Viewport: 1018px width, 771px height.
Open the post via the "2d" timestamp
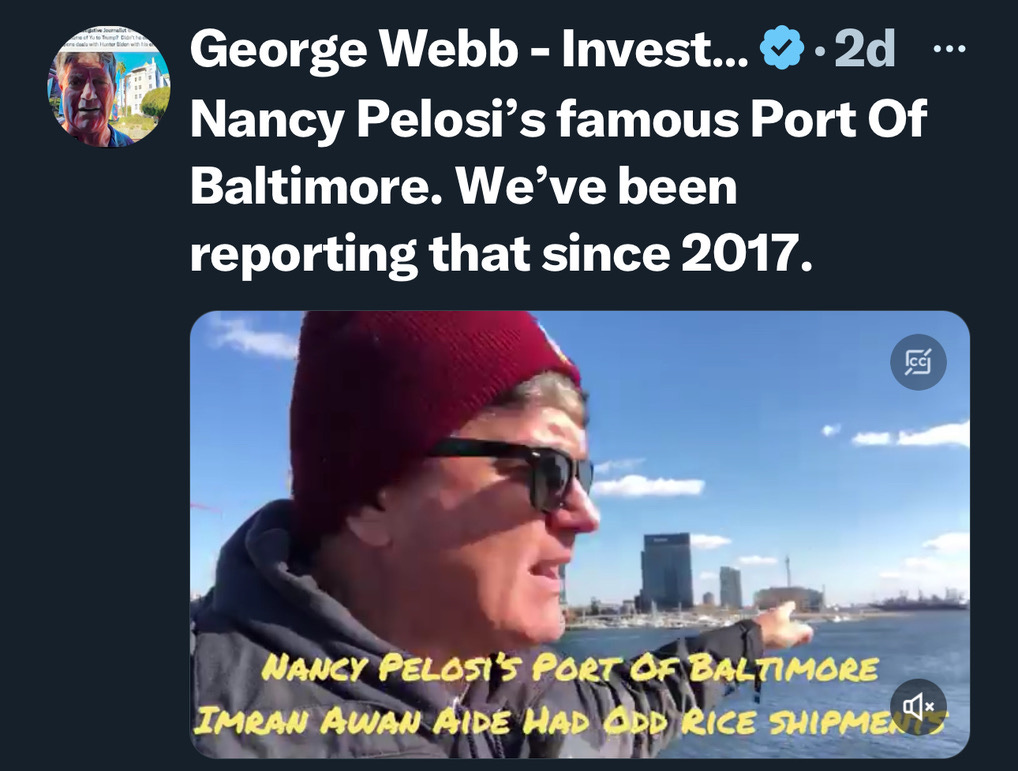point(864,49)
